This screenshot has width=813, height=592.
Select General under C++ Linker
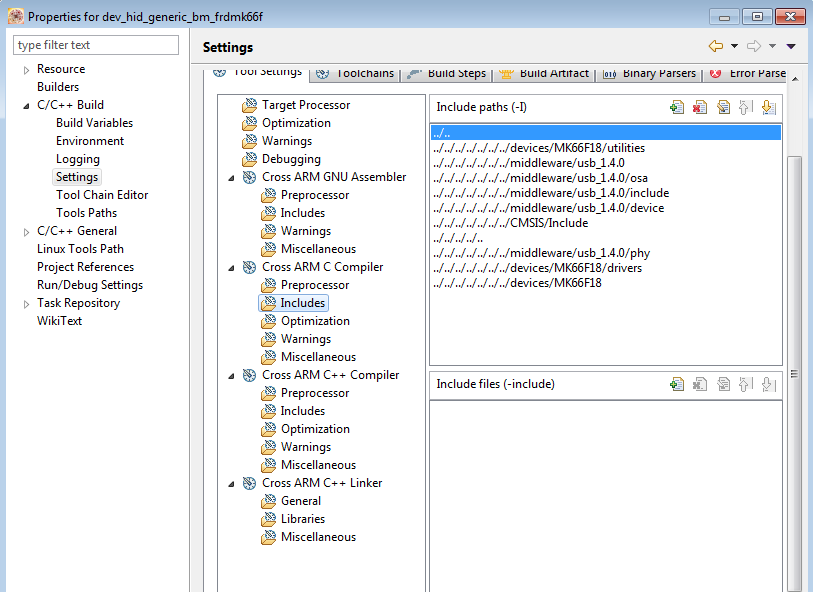coord(301,501)
